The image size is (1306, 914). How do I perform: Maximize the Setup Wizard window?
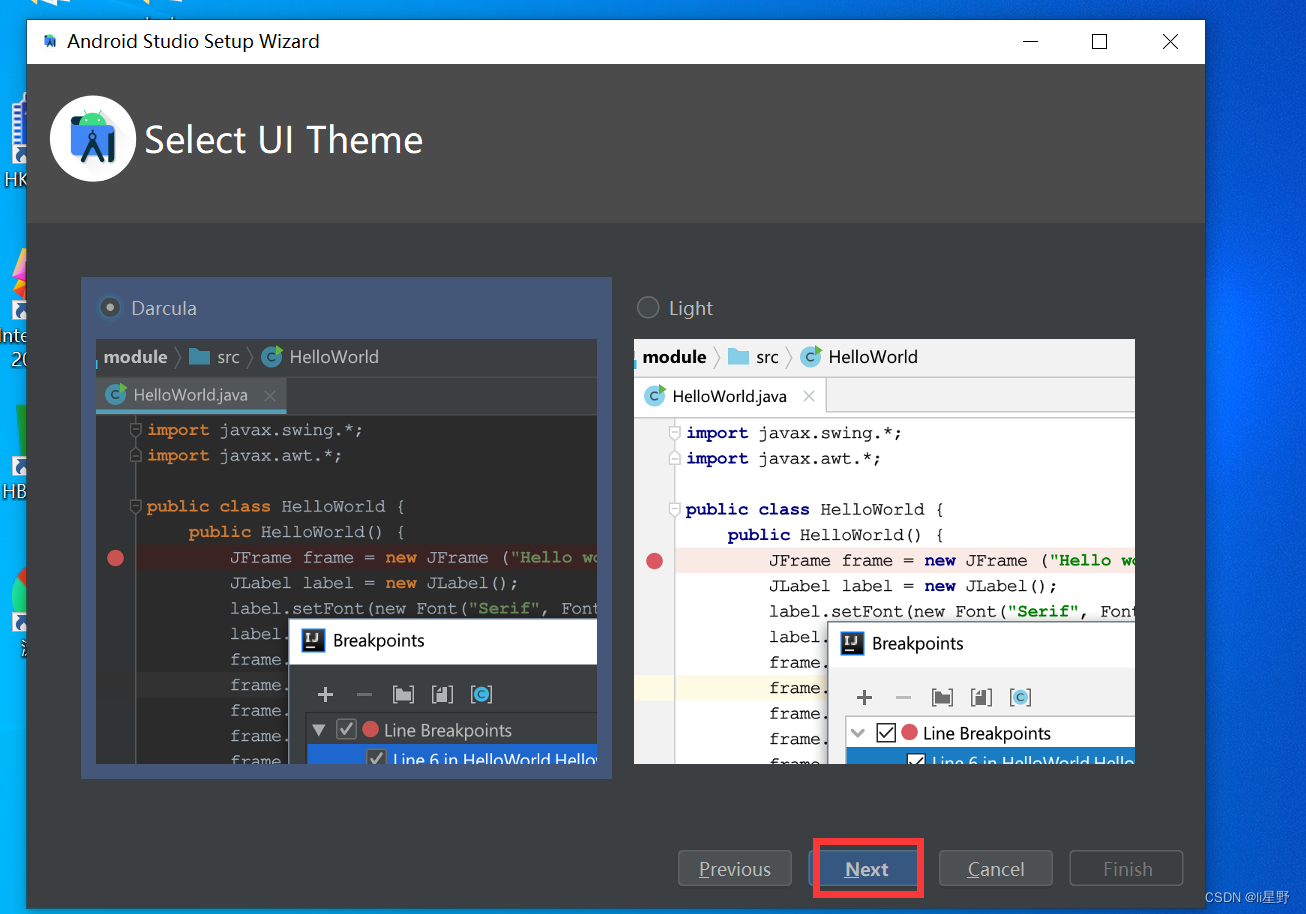click(1099, 41)
